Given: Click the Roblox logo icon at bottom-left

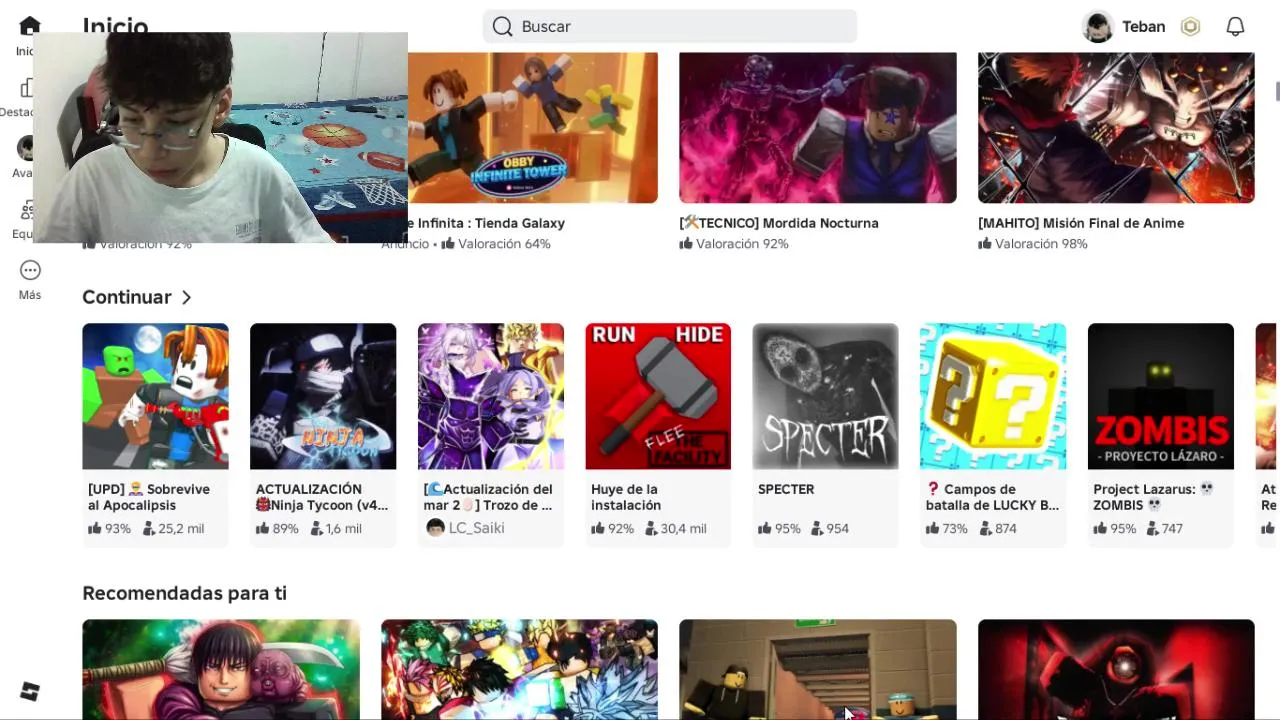Looking at the screenshot, I should click(30, 691).
